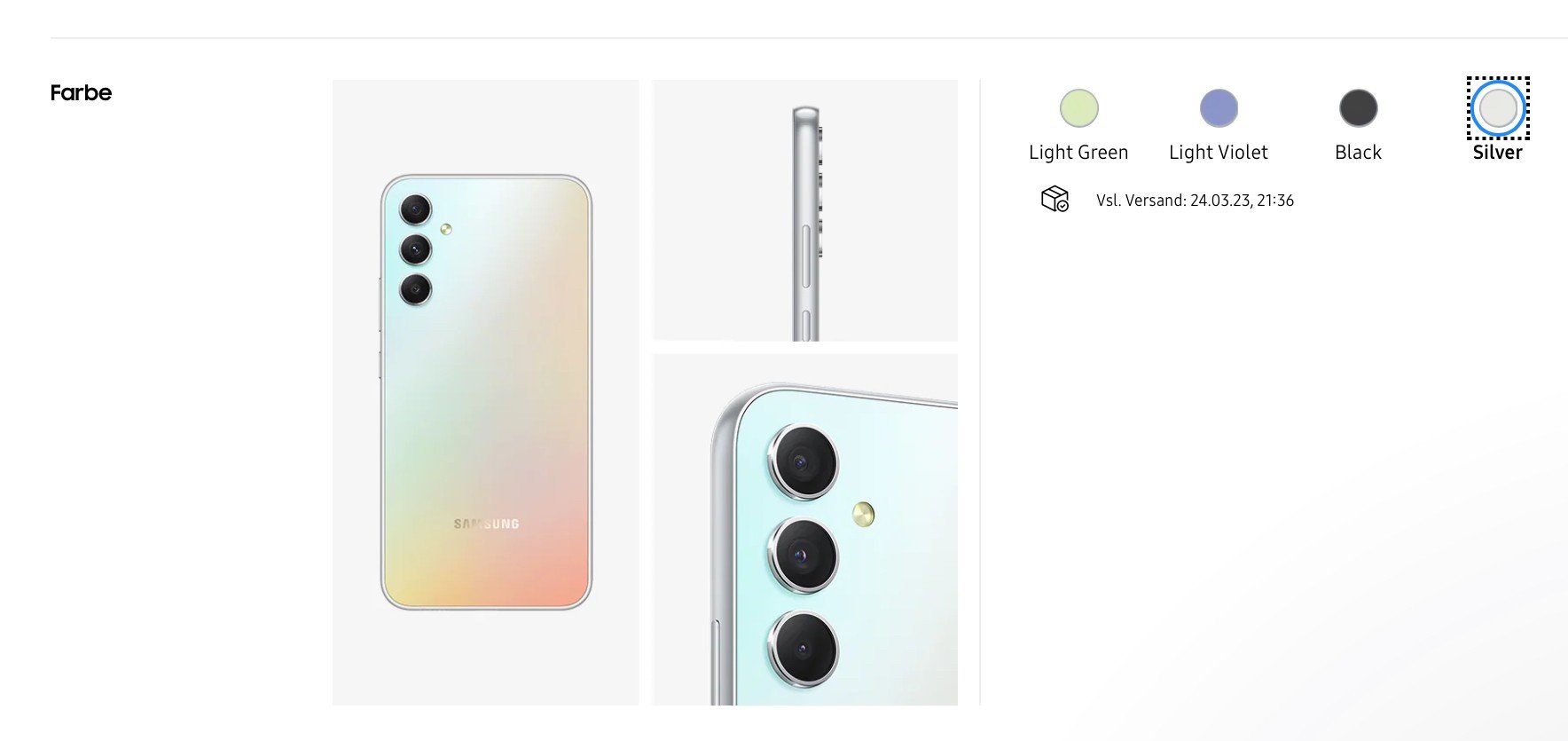This screenshot has width=1568, height=741.
Task: Click the Farbe section heading
Action: coord(81,93)
